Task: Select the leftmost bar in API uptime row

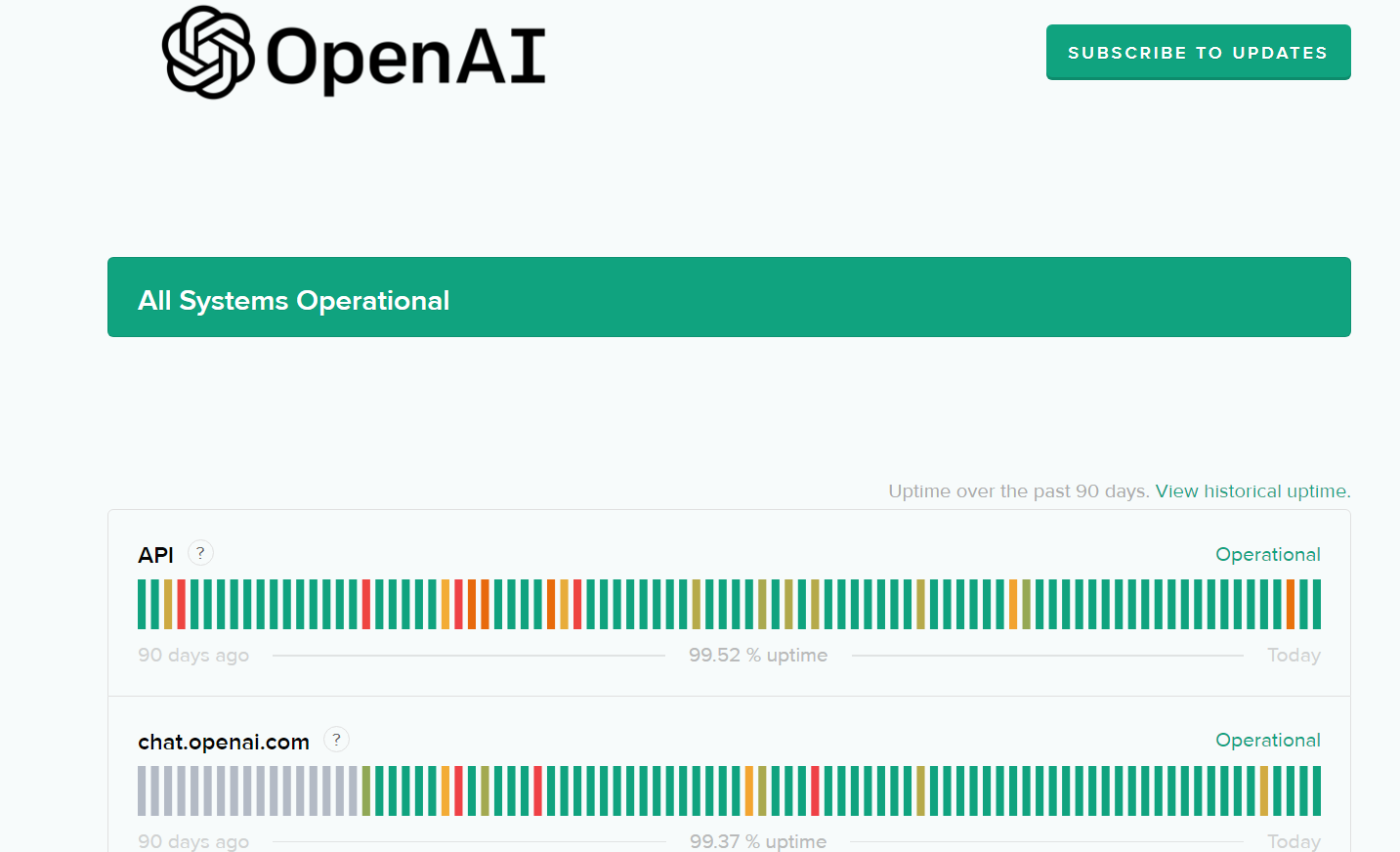Action: click(x=142, y=604)
